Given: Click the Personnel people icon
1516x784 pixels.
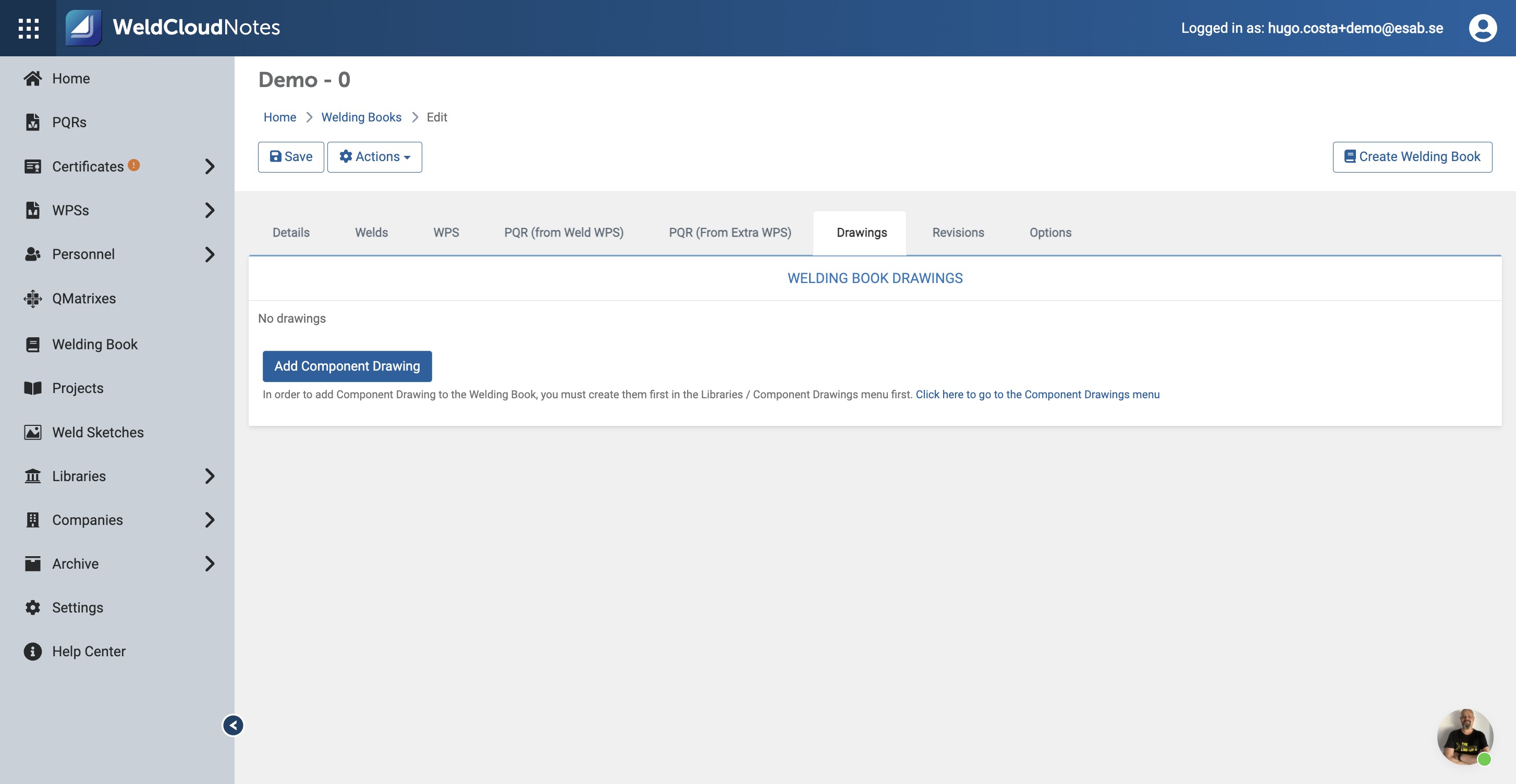Looking at the screenshot, I should [x=33, y=254].
